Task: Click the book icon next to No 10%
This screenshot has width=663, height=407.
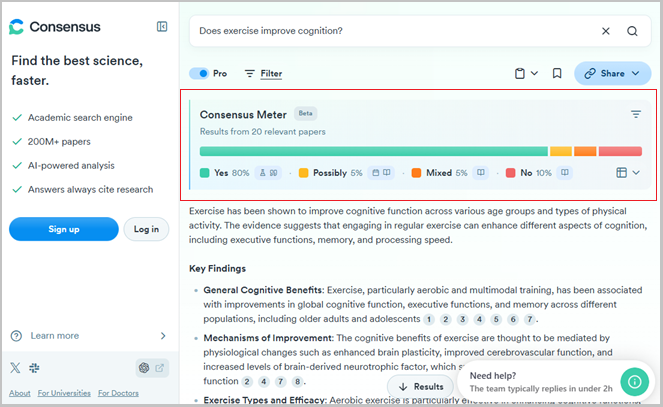Action: 564,173
